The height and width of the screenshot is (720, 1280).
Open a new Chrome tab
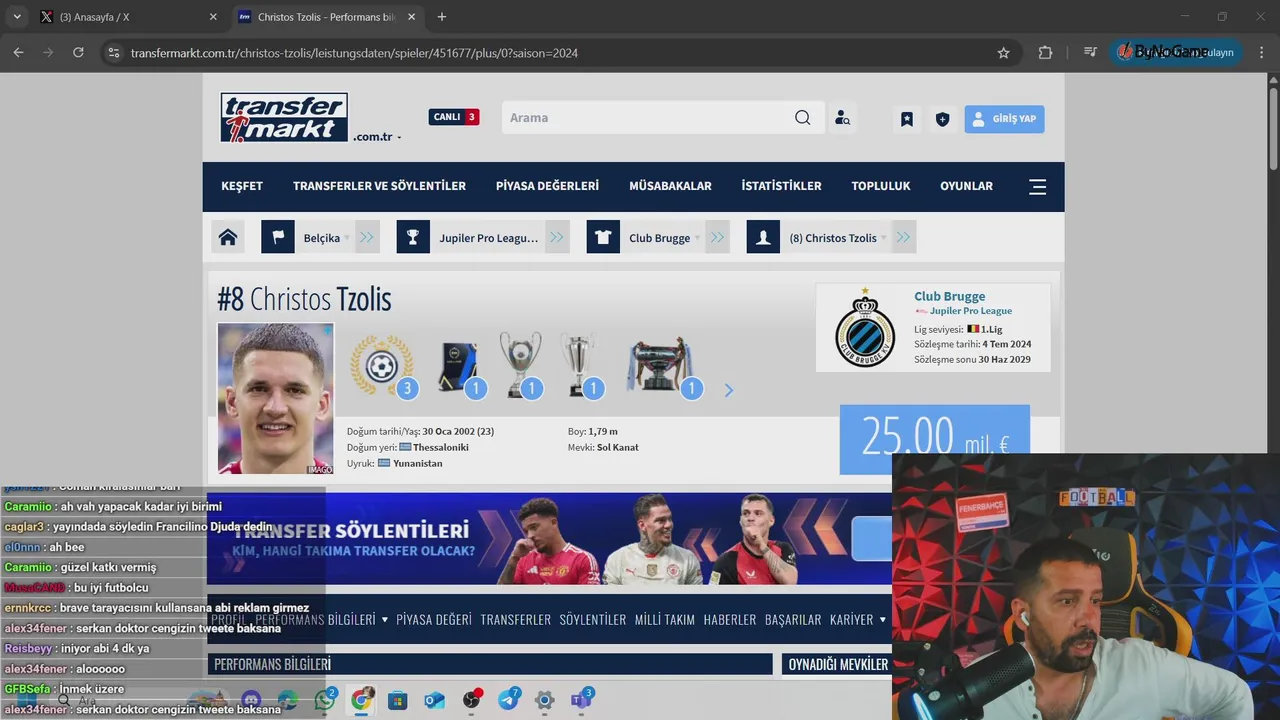(442, 17)
